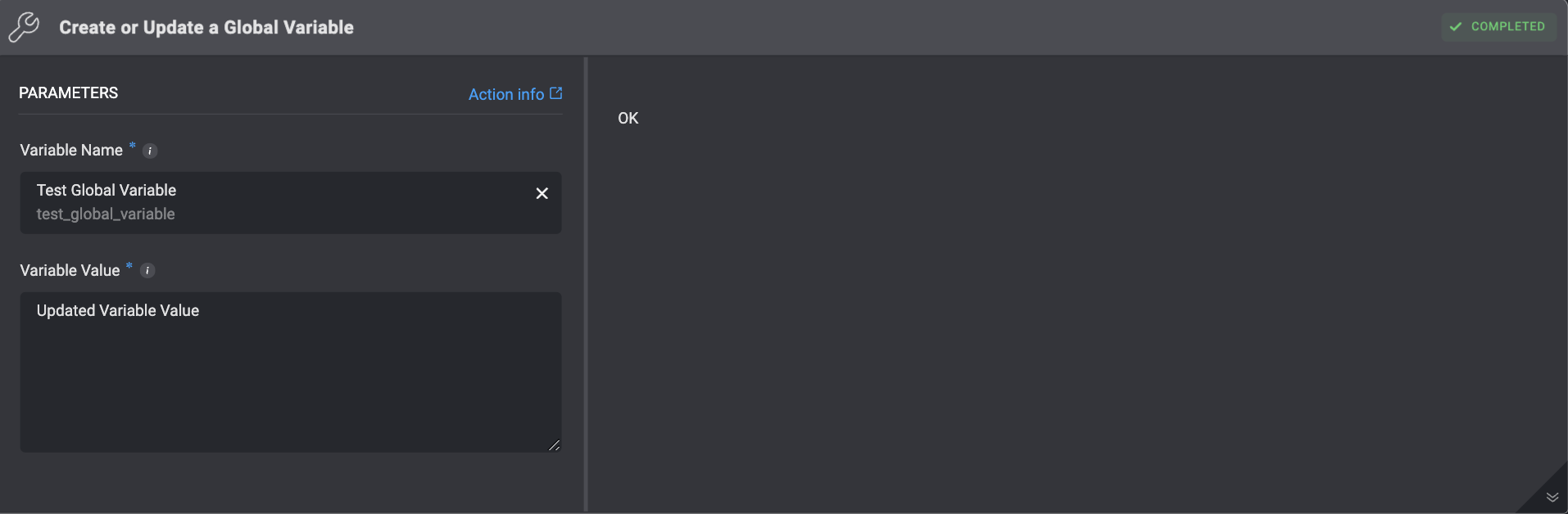Click the Variable Value label
This screenshot has height=514, width=1568.
point(70,270)
